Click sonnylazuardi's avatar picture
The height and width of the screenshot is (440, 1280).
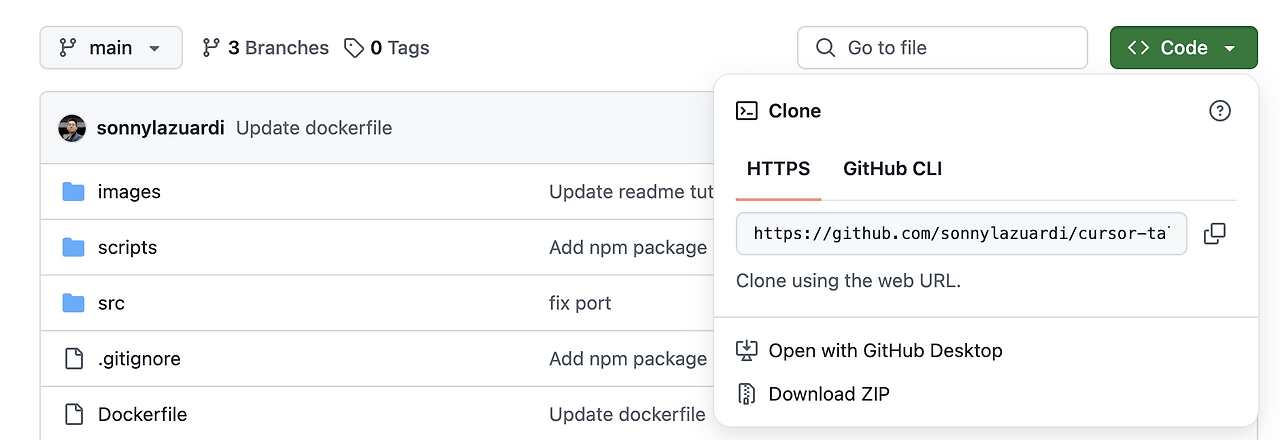[72, 128]
